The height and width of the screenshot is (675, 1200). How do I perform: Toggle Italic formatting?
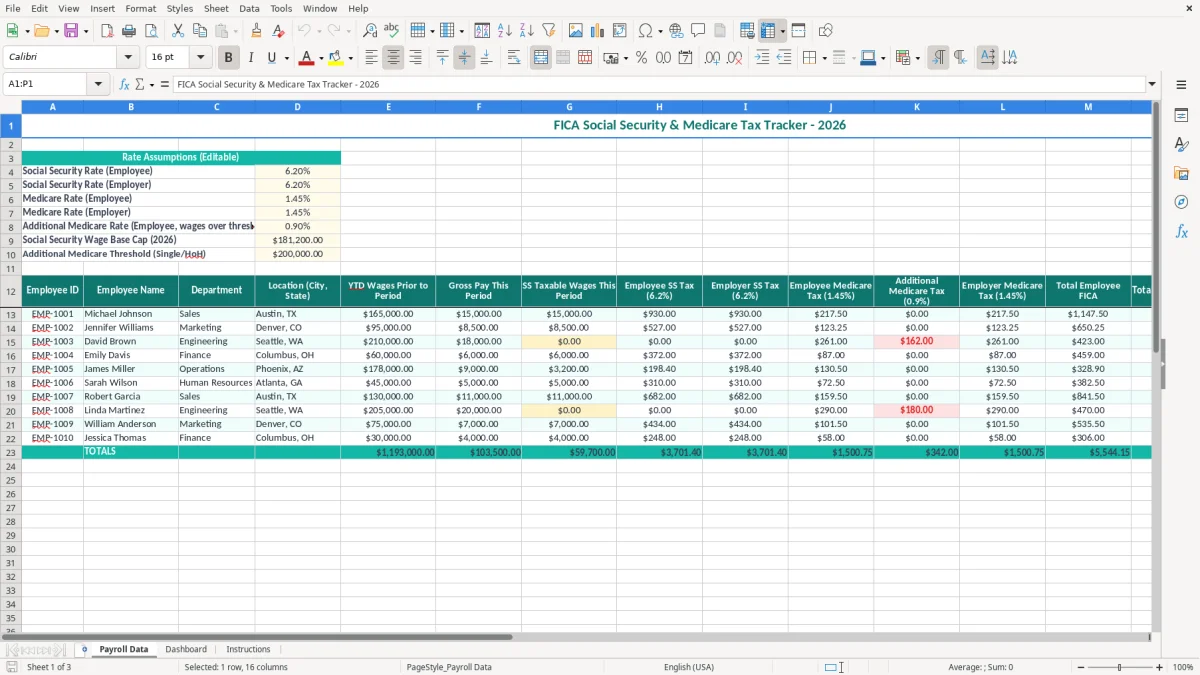(x=251, y=58)
